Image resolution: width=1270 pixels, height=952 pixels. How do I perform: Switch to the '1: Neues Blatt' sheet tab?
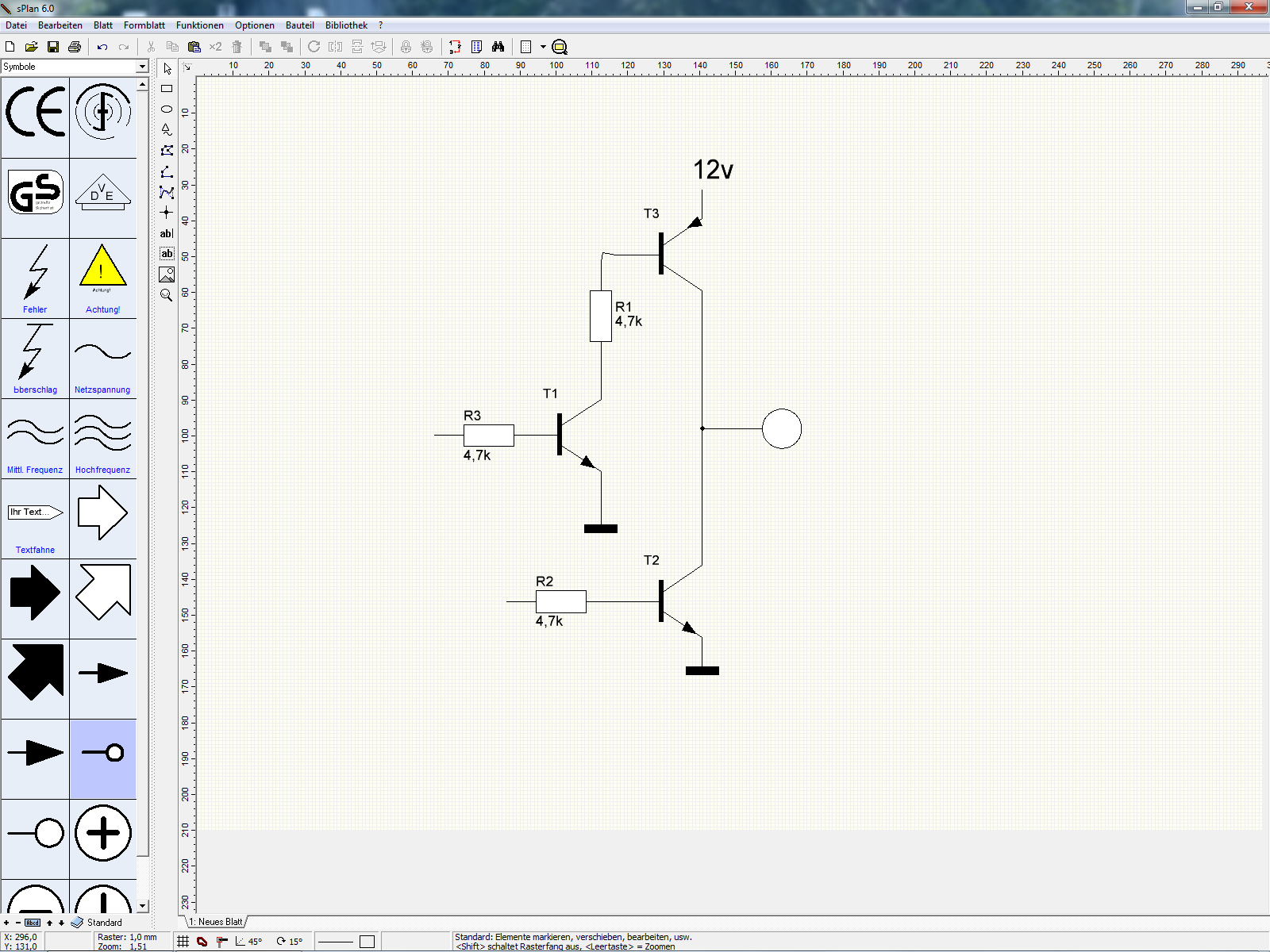click(216, 922)
